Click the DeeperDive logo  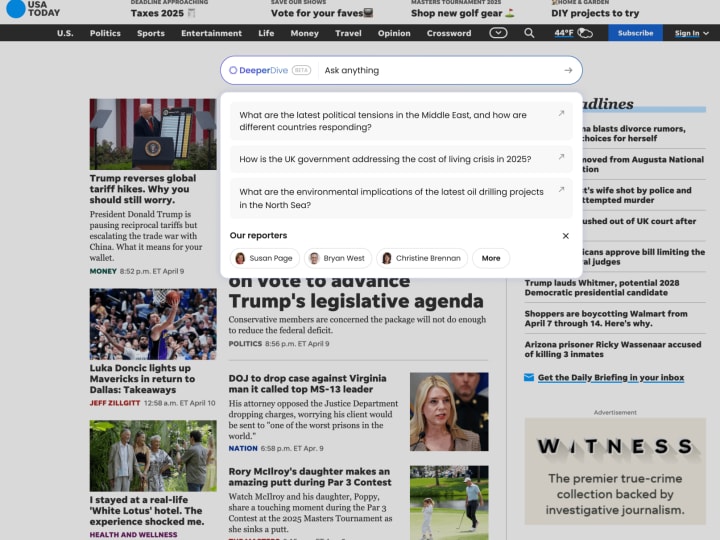coord(259,70)
